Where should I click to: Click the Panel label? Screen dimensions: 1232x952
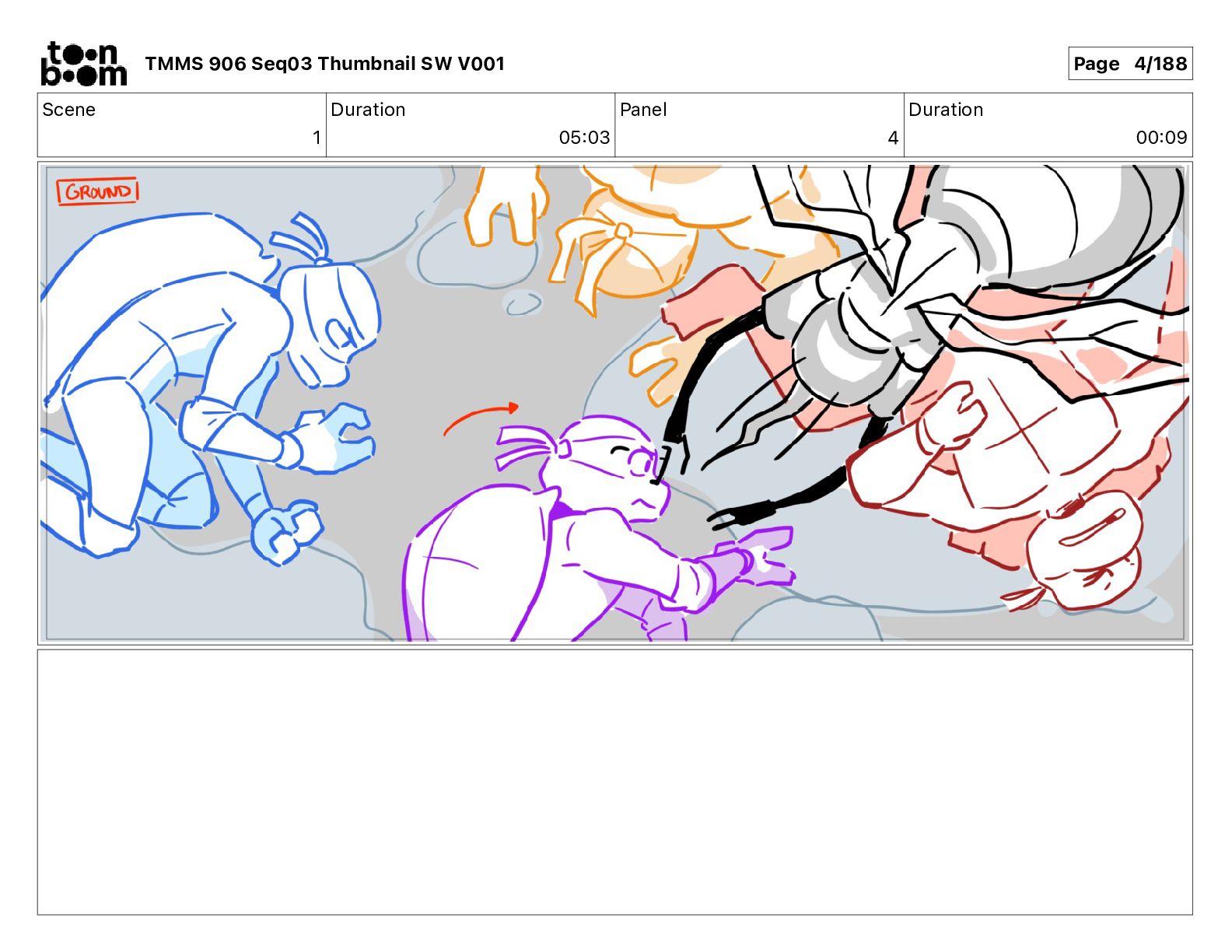tap(643, 110)
